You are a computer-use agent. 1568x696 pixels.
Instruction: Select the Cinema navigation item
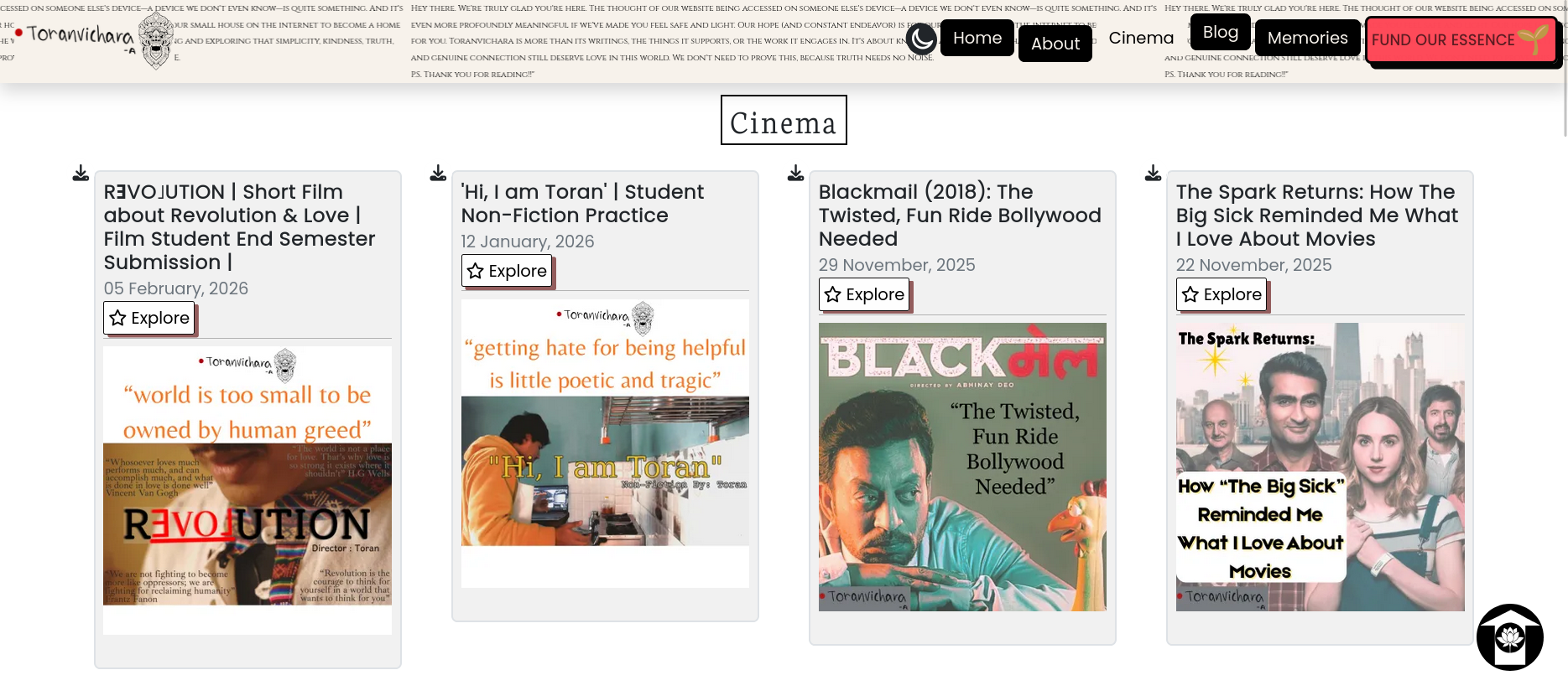click(x=1140, y=38)
